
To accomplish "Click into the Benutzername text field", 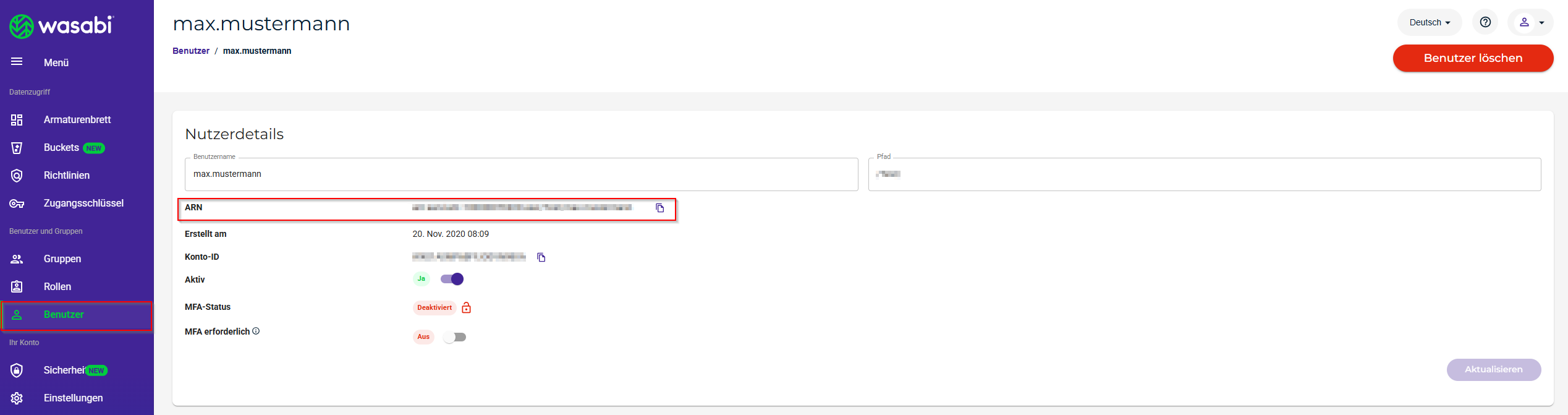I will pos(520,174).
